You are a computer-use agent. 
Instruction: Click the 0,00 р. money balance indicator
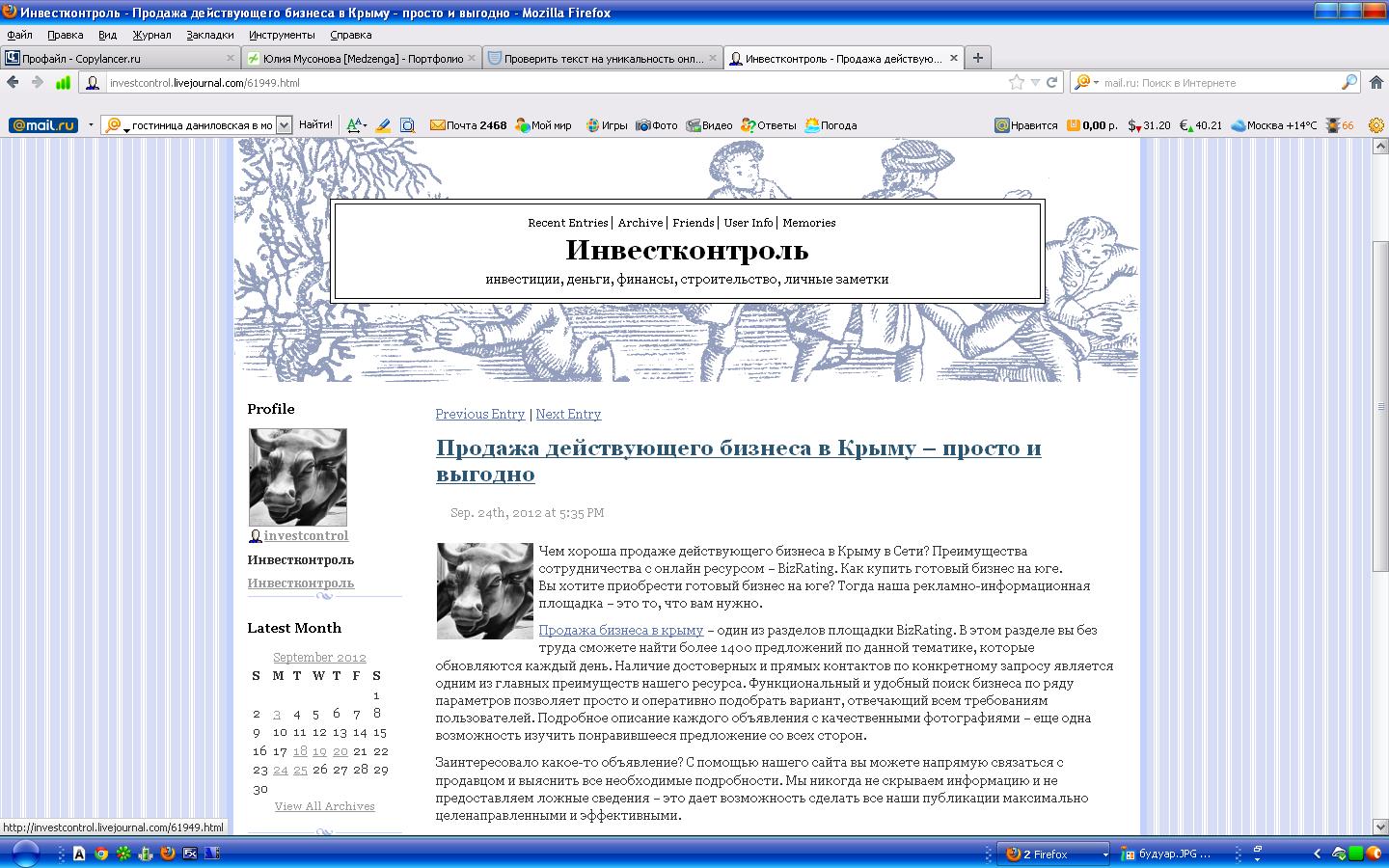pos(1092,125)
